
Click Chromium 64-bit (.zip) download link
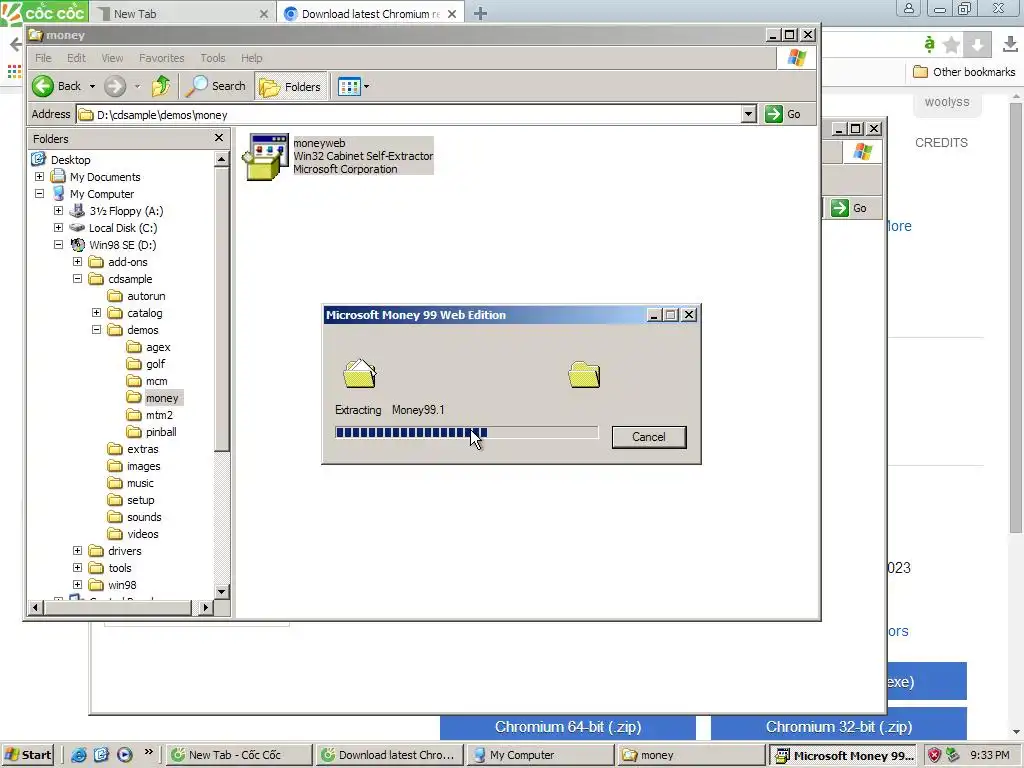568,727
